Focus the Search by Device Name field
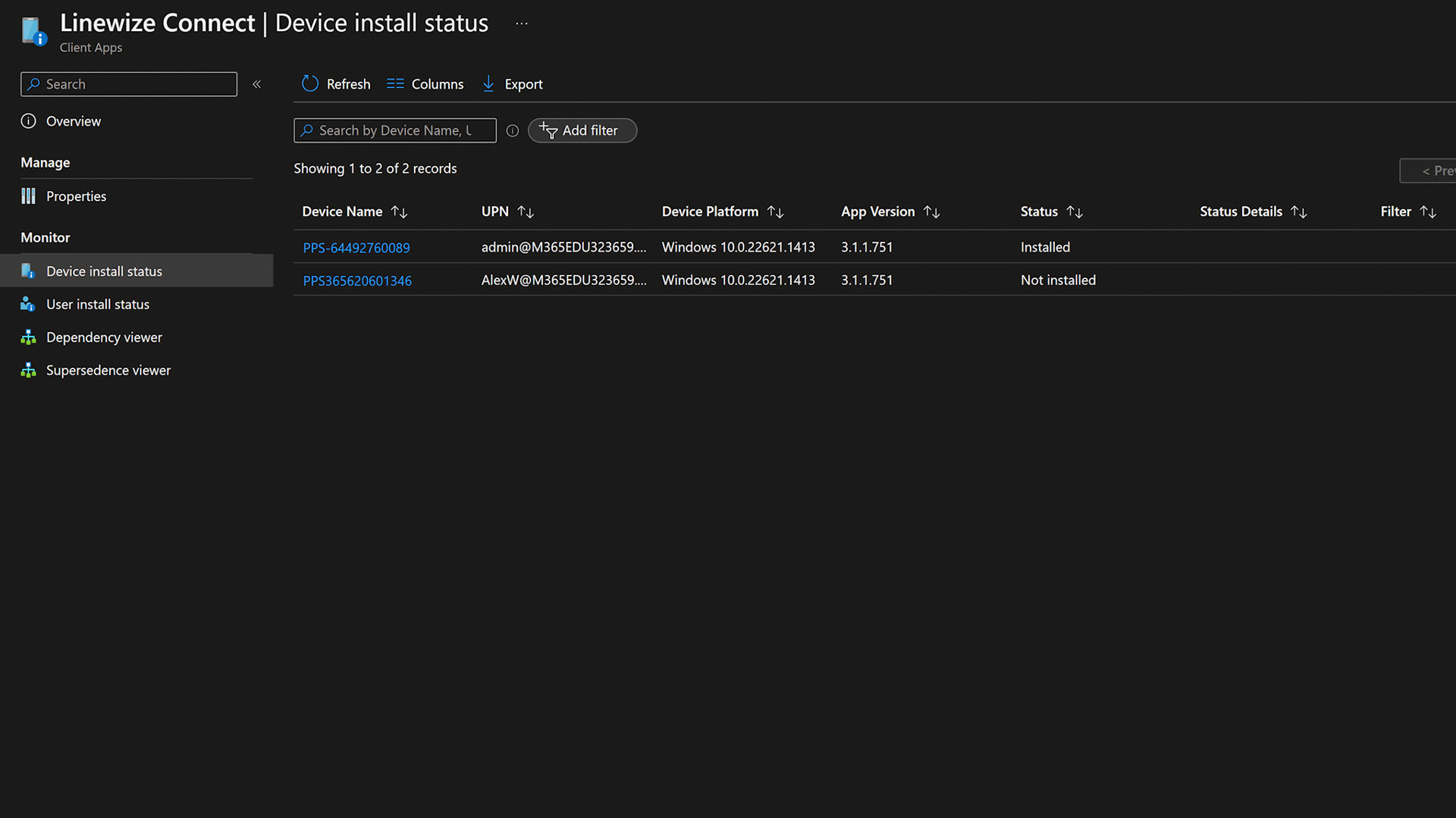 click(x=395, y=130)
